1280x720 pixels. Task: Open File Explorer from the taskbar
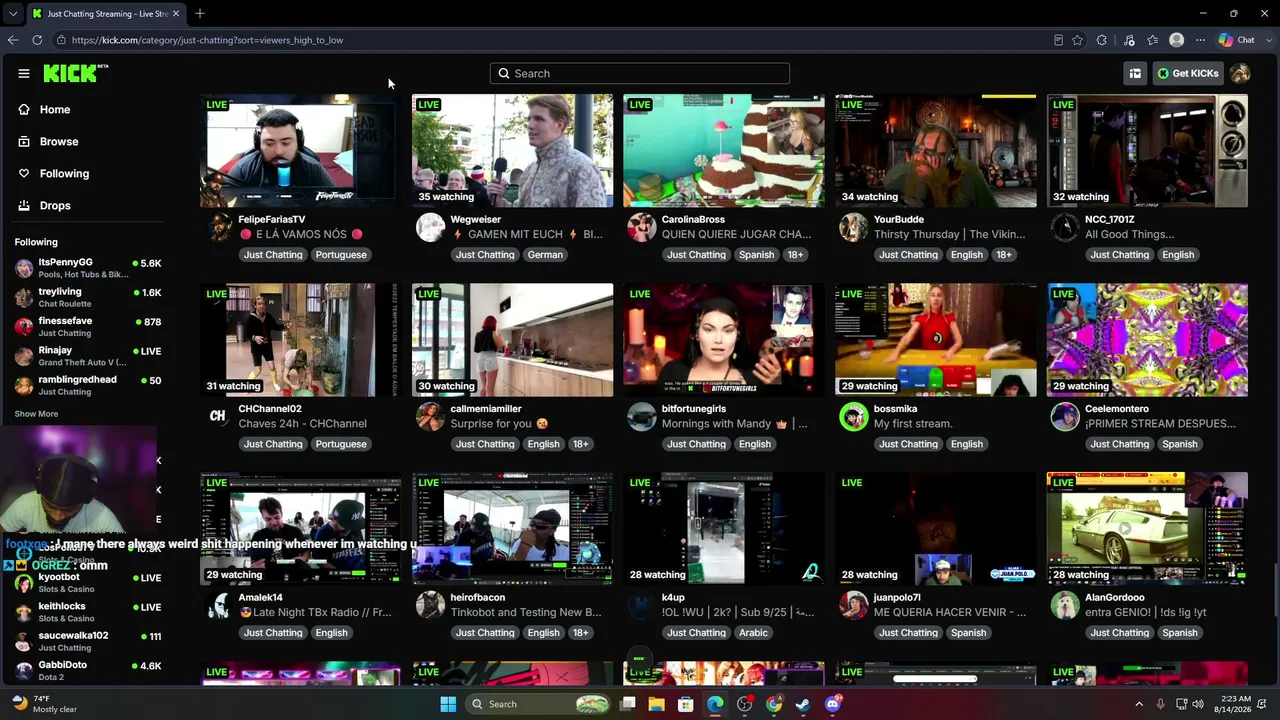pyautogui.click(x=656, y=704)
